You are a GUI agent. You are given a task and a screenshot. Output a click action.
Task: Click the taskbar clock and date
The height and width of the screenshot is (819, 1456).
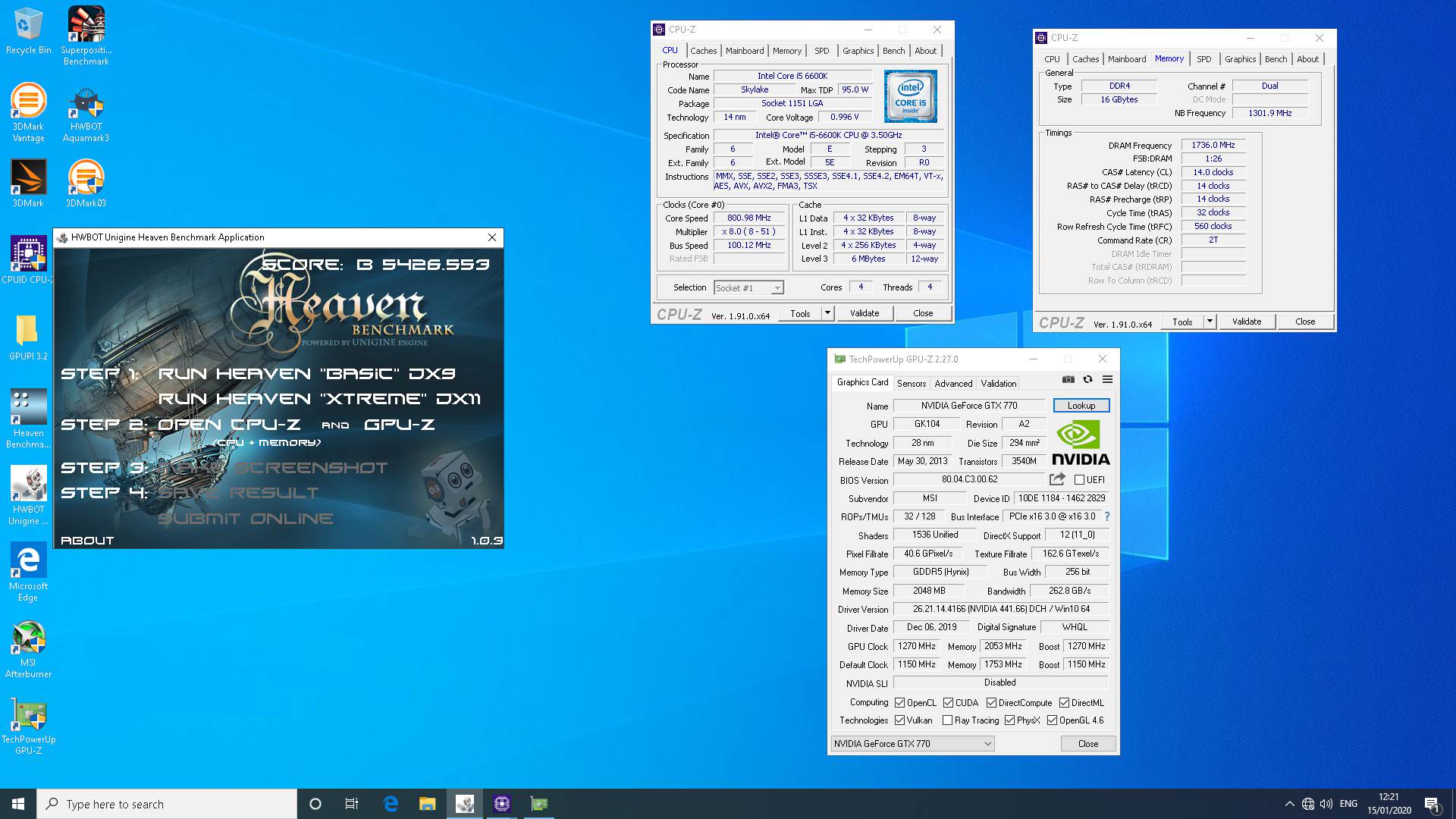pyautogui.click(x=1389, y=804)
